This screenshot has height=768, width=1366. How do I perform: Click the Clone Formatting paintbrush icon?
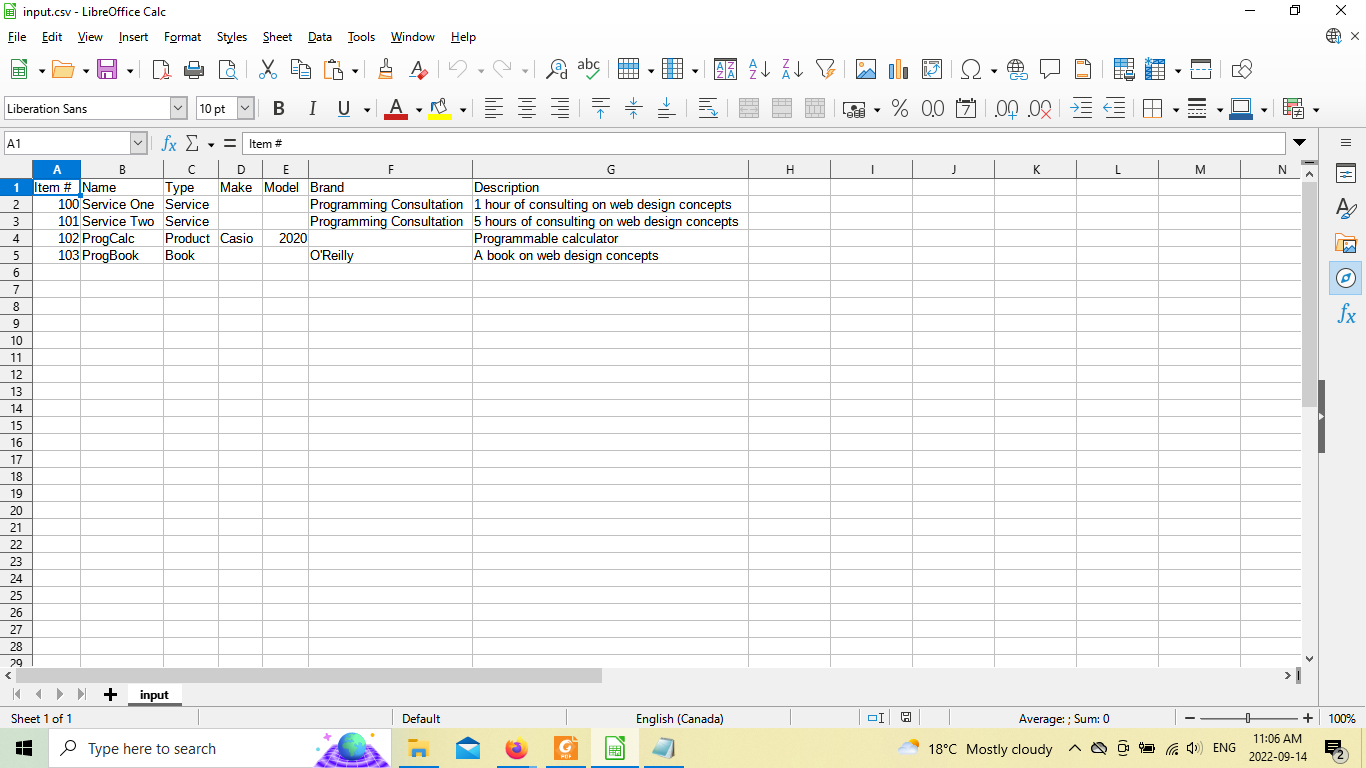coord(385,69)
